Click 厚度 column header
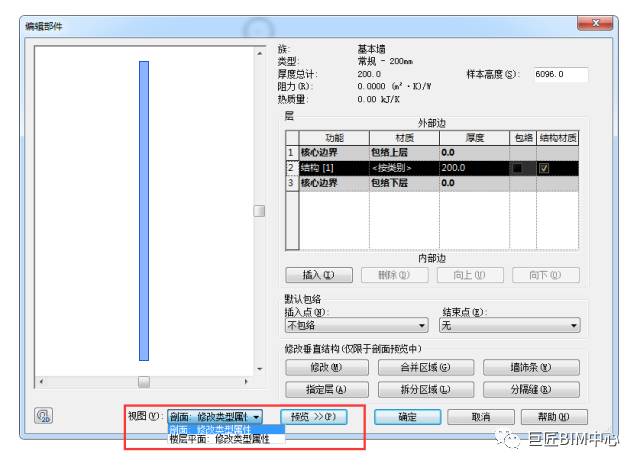 pyautogui.click(x=474, y=138)
